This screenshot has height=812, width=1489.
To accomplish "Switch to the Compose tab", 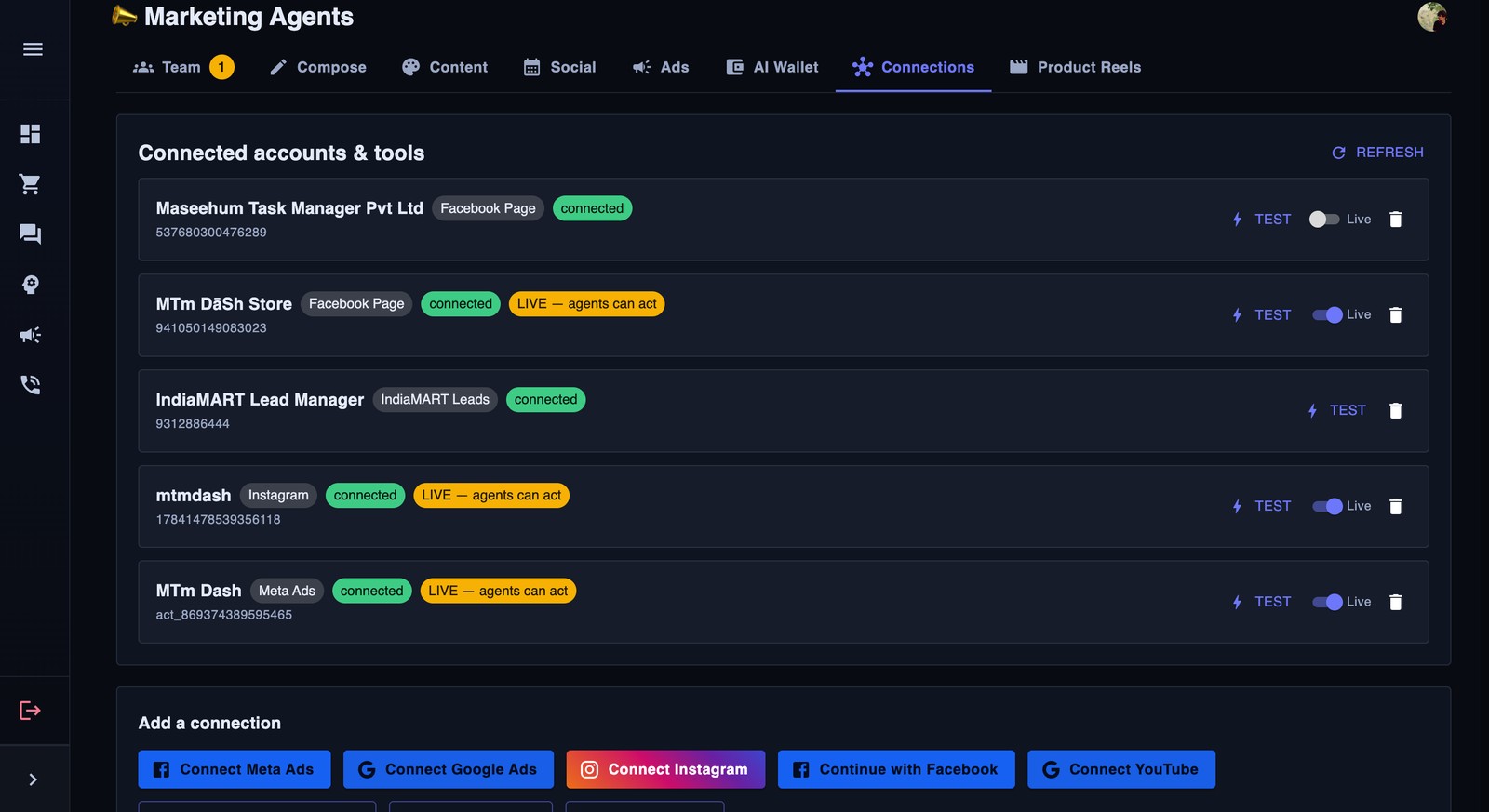I will pyautogui.click(x=318, y=67).
